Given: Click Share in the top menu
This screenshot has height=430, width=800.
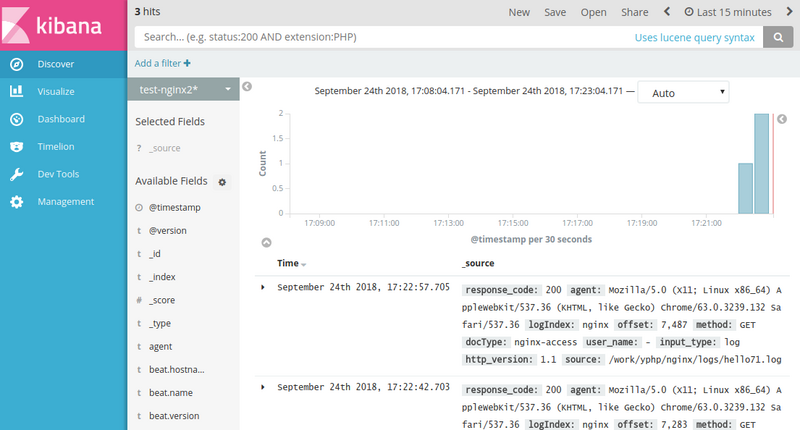Looking at the screenshot, I should pyautogui.click(x=635, y=12).
